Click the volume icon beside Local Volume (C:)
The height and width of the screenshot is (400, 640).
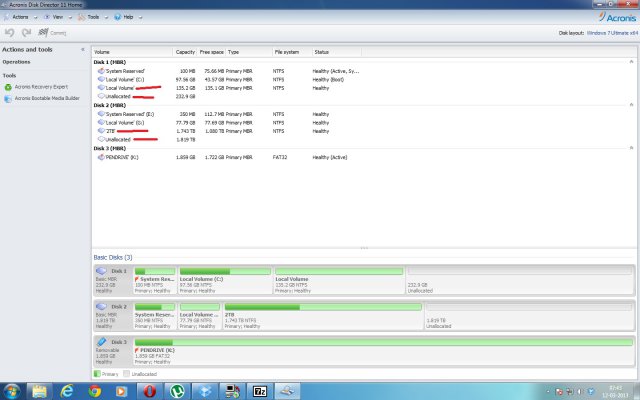click(101, 79)
